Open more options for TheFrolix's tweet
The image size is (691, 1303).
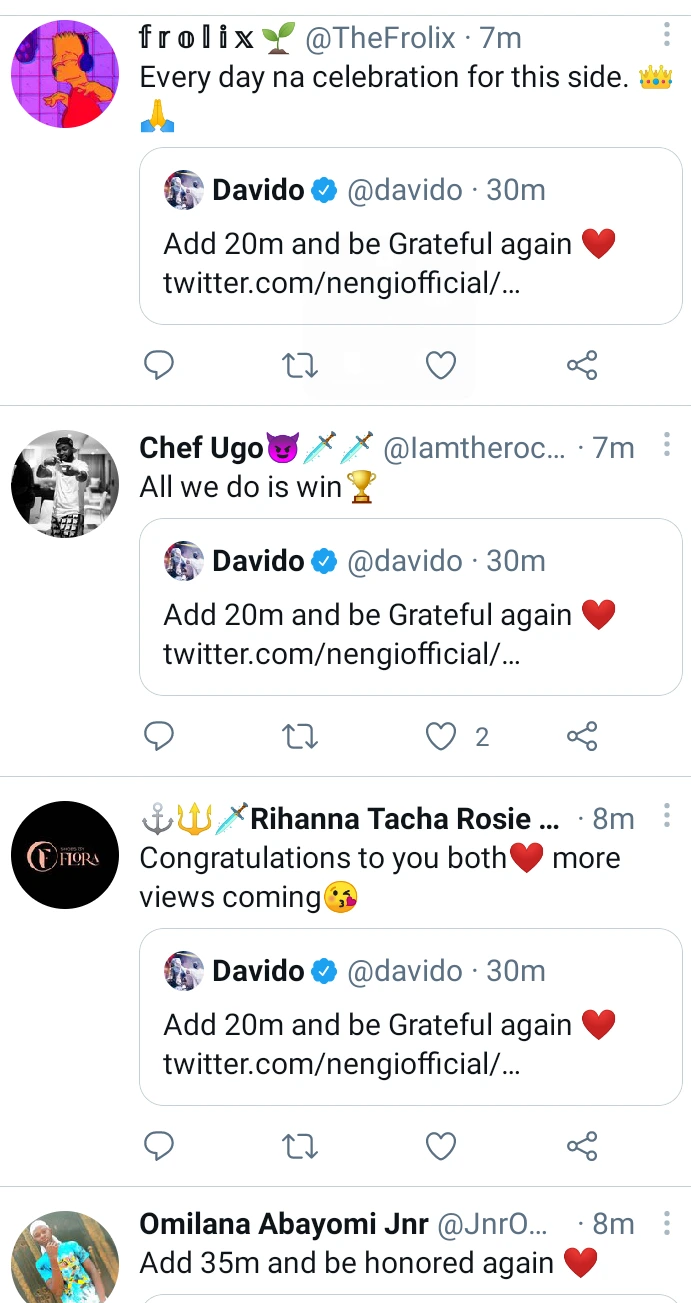pyautogui.click(x=667, y=37)
